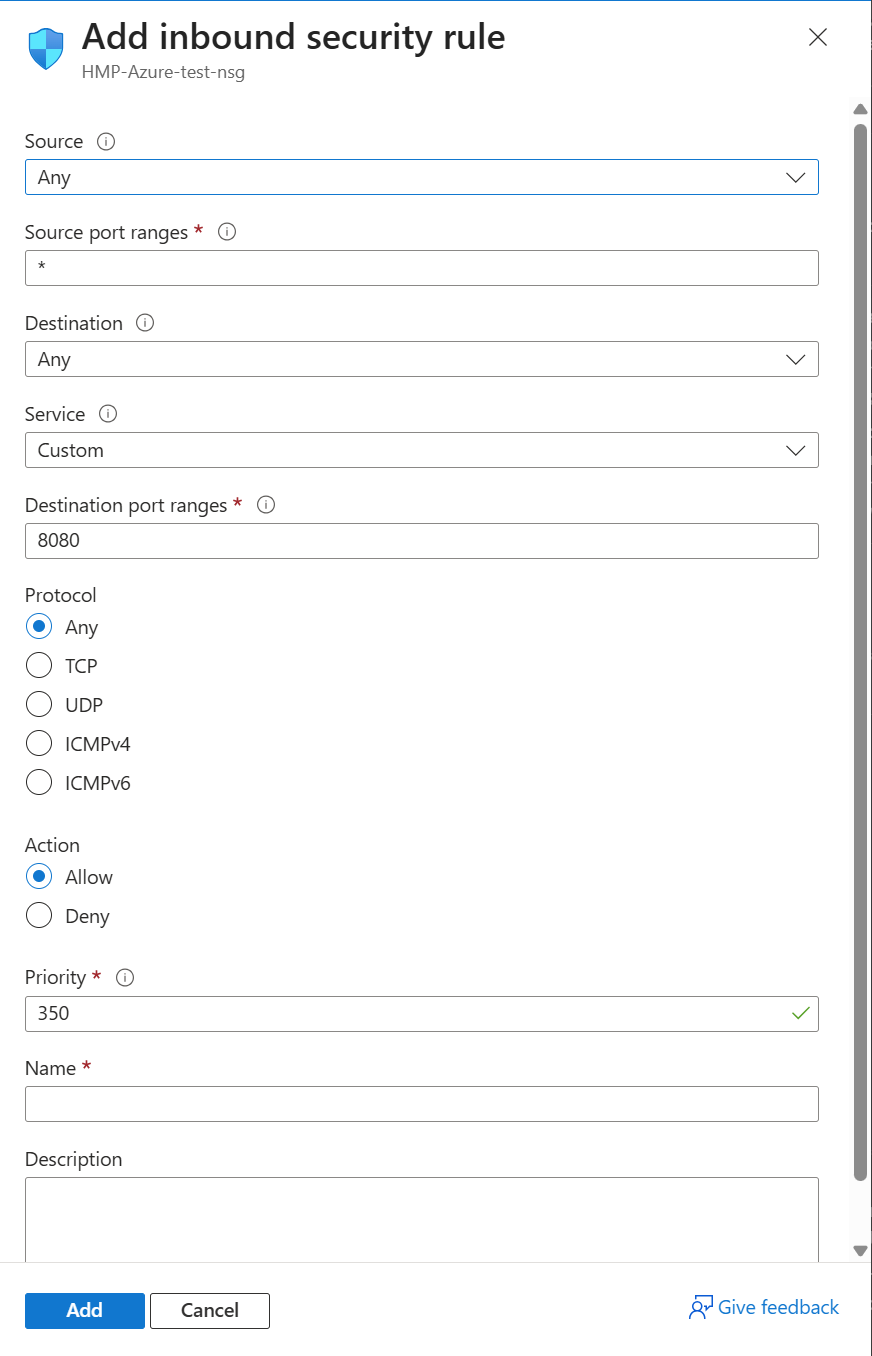This screenshot has height=1356, width=872.
Task: Click the Give feedback smiley icon
Action: [x=700, y=1307]
